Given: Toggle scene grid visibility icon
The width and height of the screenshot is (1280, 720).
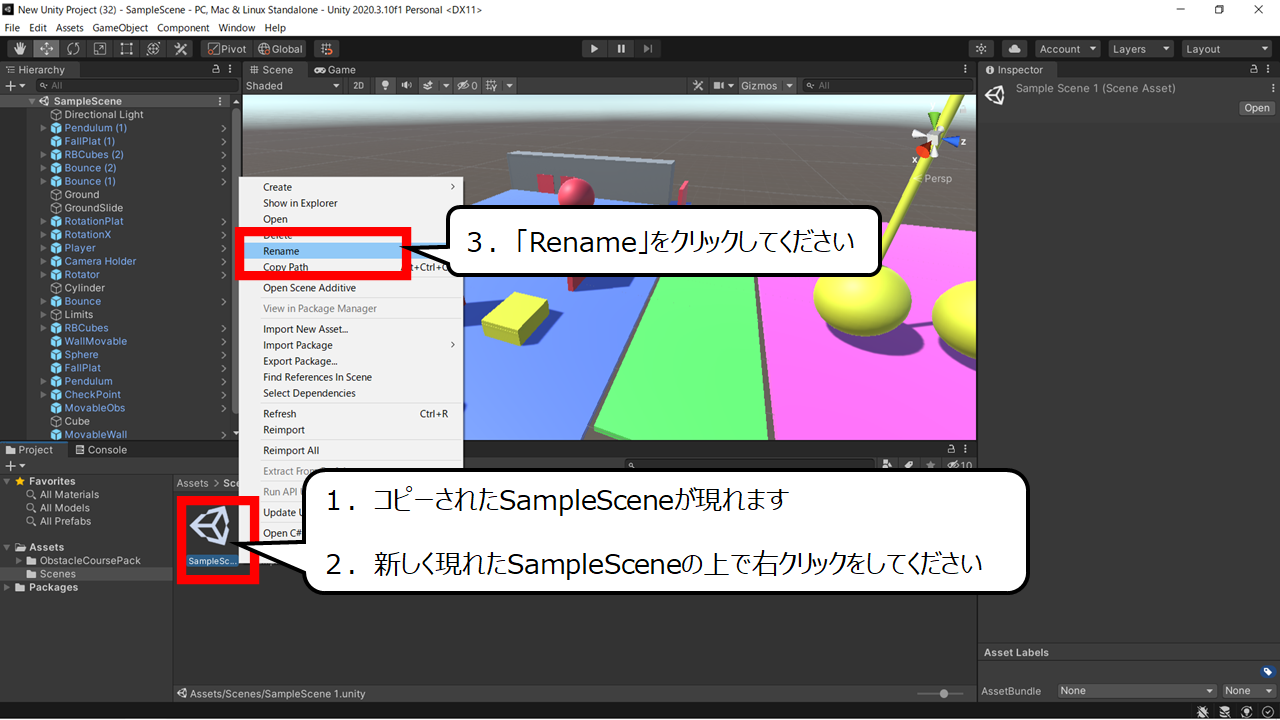Looking at the screenshot, I should click(x=492, y=86).
